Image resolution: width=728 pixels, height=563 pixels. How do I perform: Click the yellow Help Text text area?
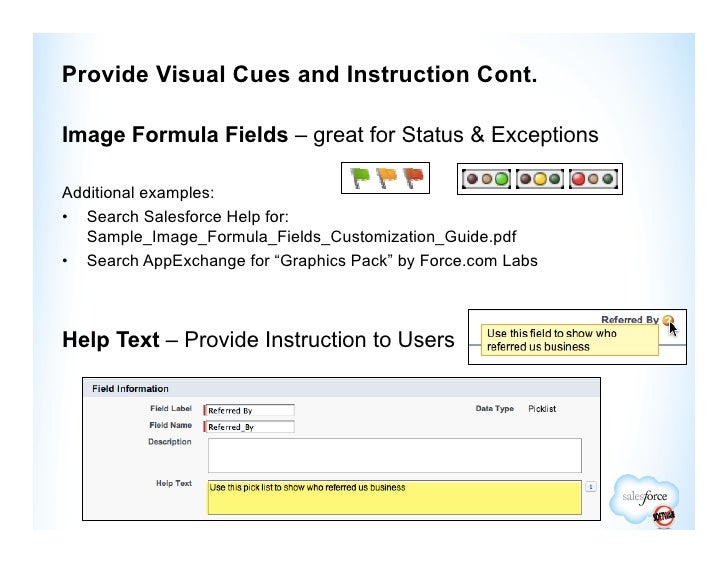point(395,498)
